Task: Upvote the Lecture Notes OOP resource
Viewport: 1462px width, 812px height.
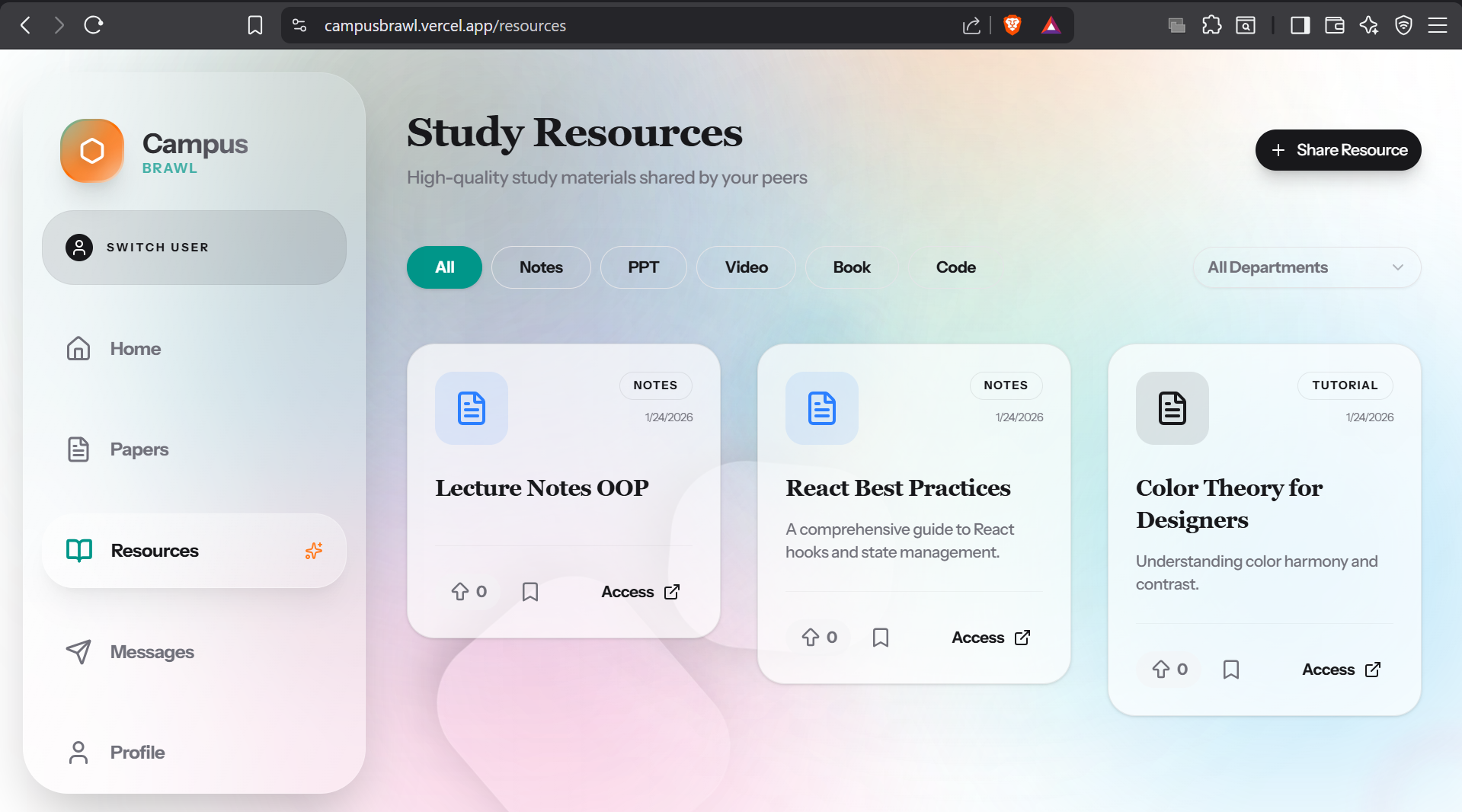Action: pos(469,592)
